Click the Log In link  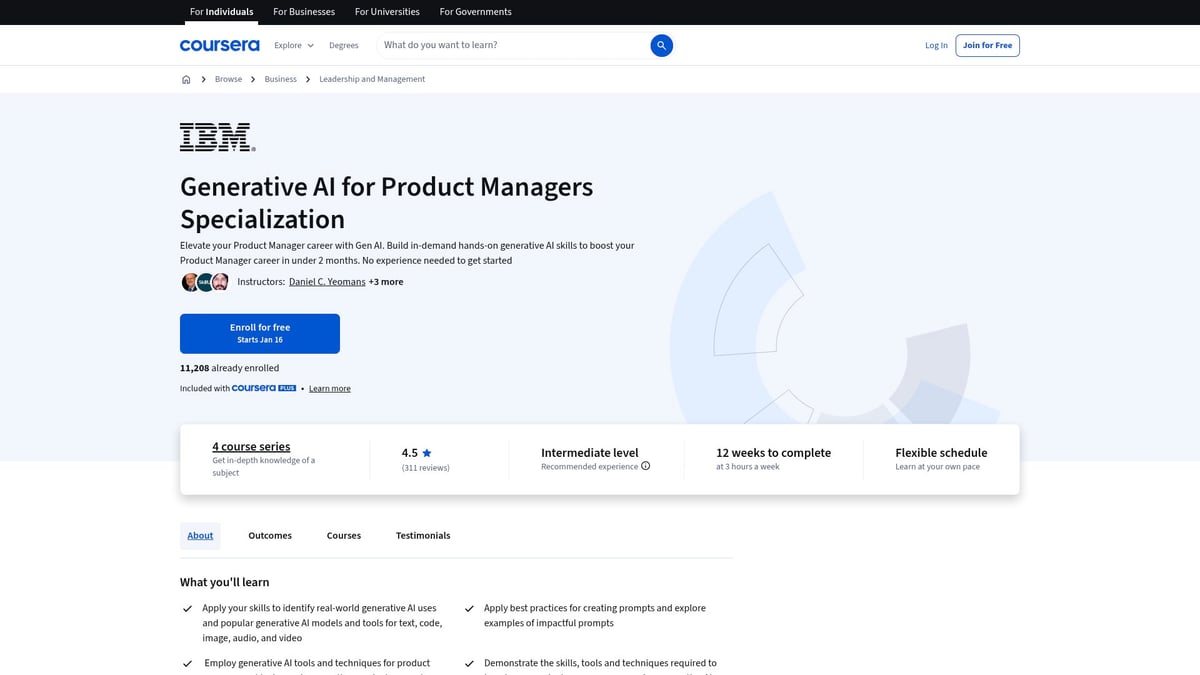point(936,45)
